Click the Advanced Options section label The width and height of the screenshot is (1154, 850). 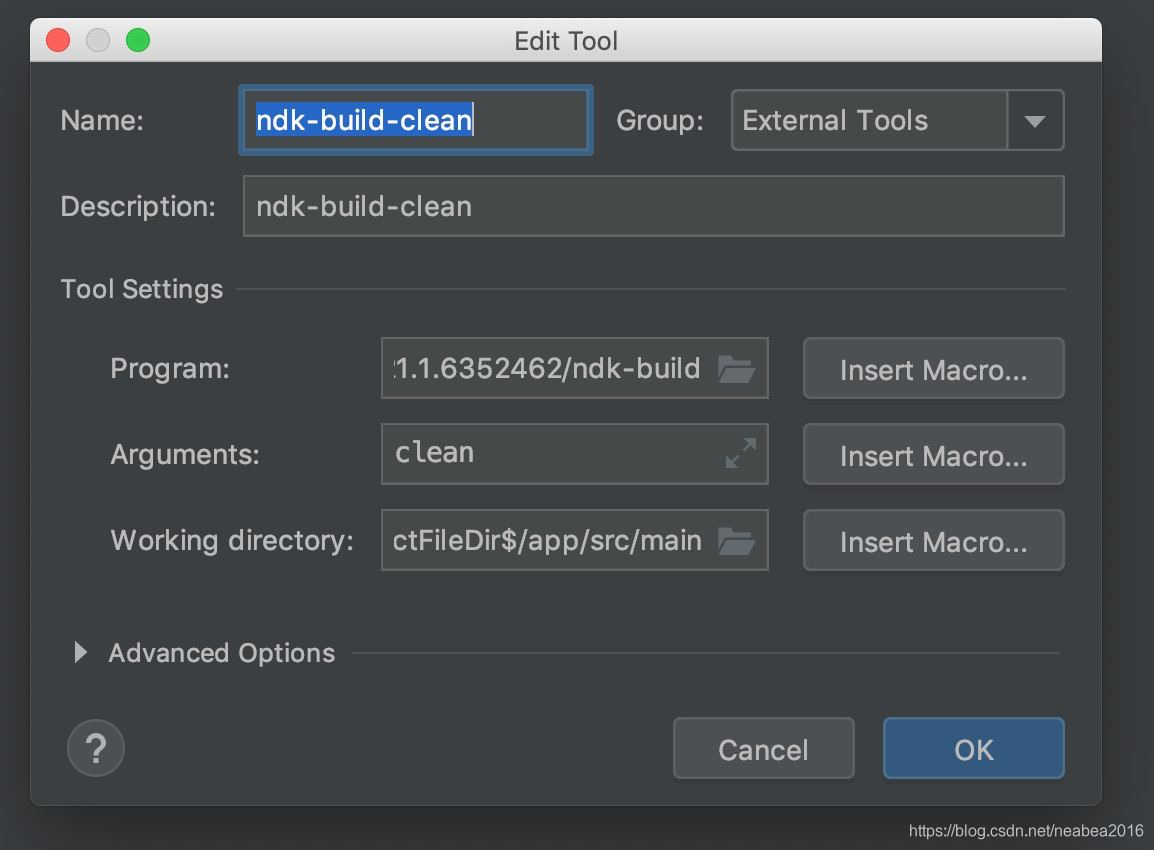click(x=222, y=653)
